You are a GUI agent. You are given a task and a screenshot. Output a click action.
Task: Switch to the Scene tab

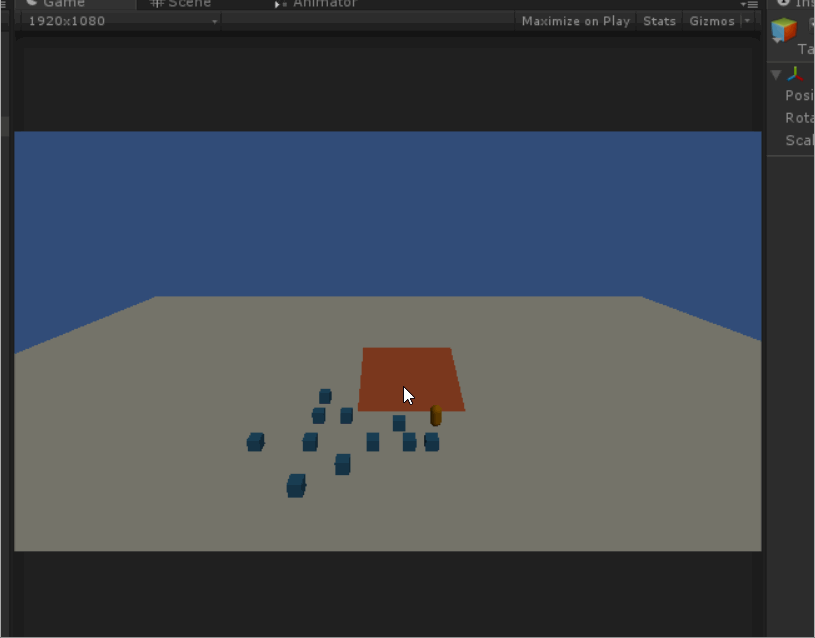click(x=181, y=4)
